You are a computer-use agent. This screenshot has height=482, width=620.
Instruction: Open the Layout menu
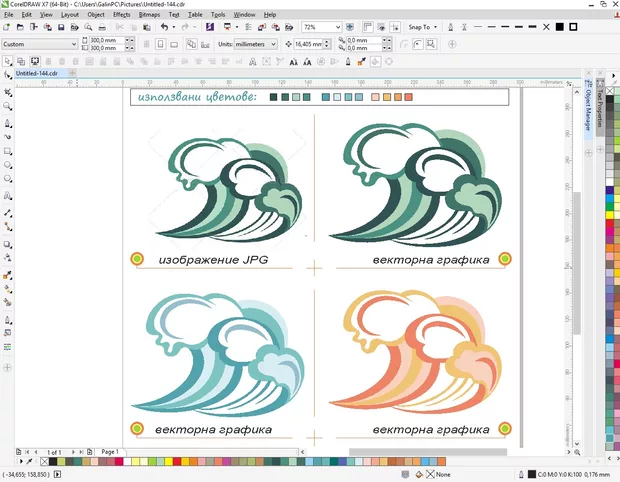tap(70, 15)
